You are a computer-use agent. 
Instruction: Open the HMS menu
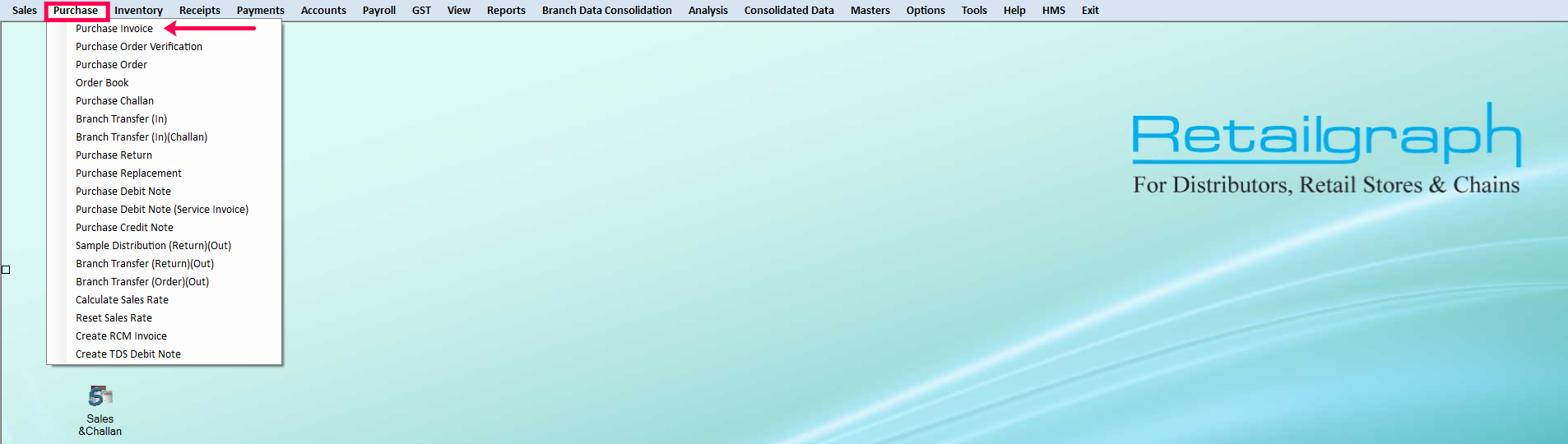pyautogui.click(x=1054, y=11)
